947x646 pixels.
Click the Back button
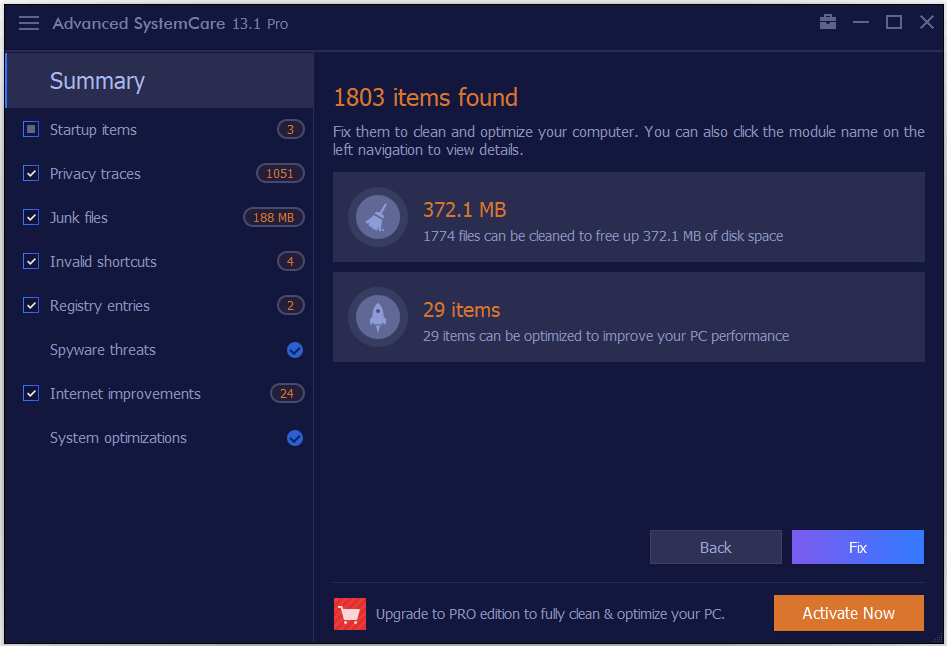[716, 547]
